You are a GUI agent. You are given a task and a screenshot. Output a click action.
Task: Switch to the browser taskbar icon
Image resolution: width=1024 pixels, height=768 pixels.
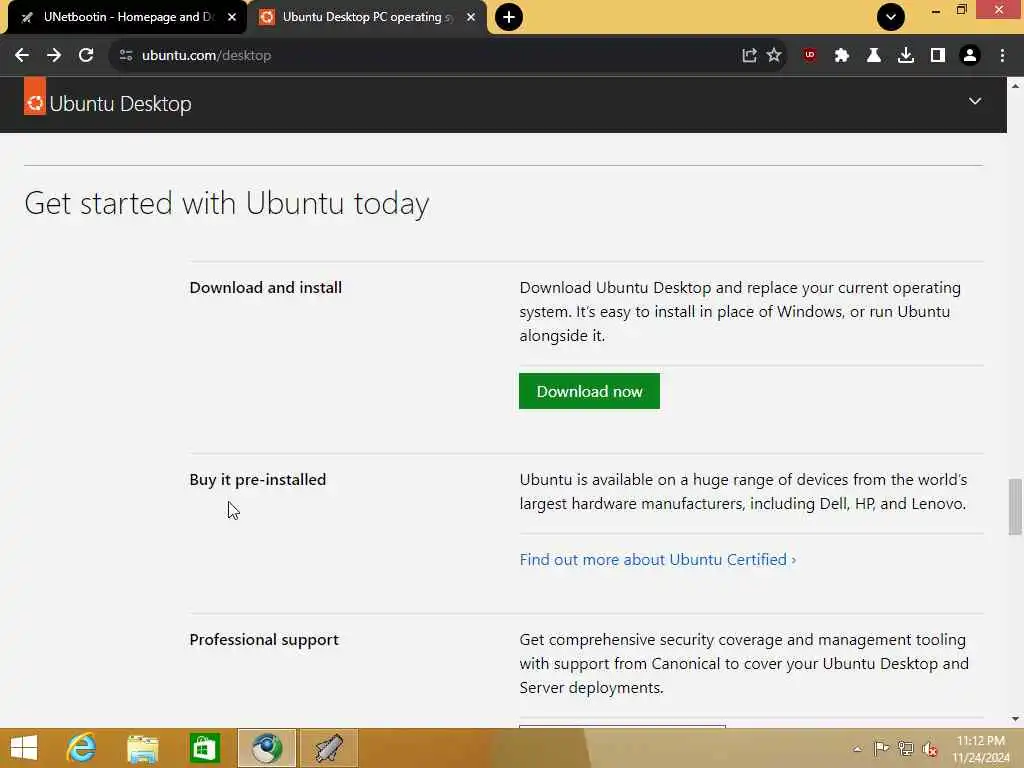(266, 748)
